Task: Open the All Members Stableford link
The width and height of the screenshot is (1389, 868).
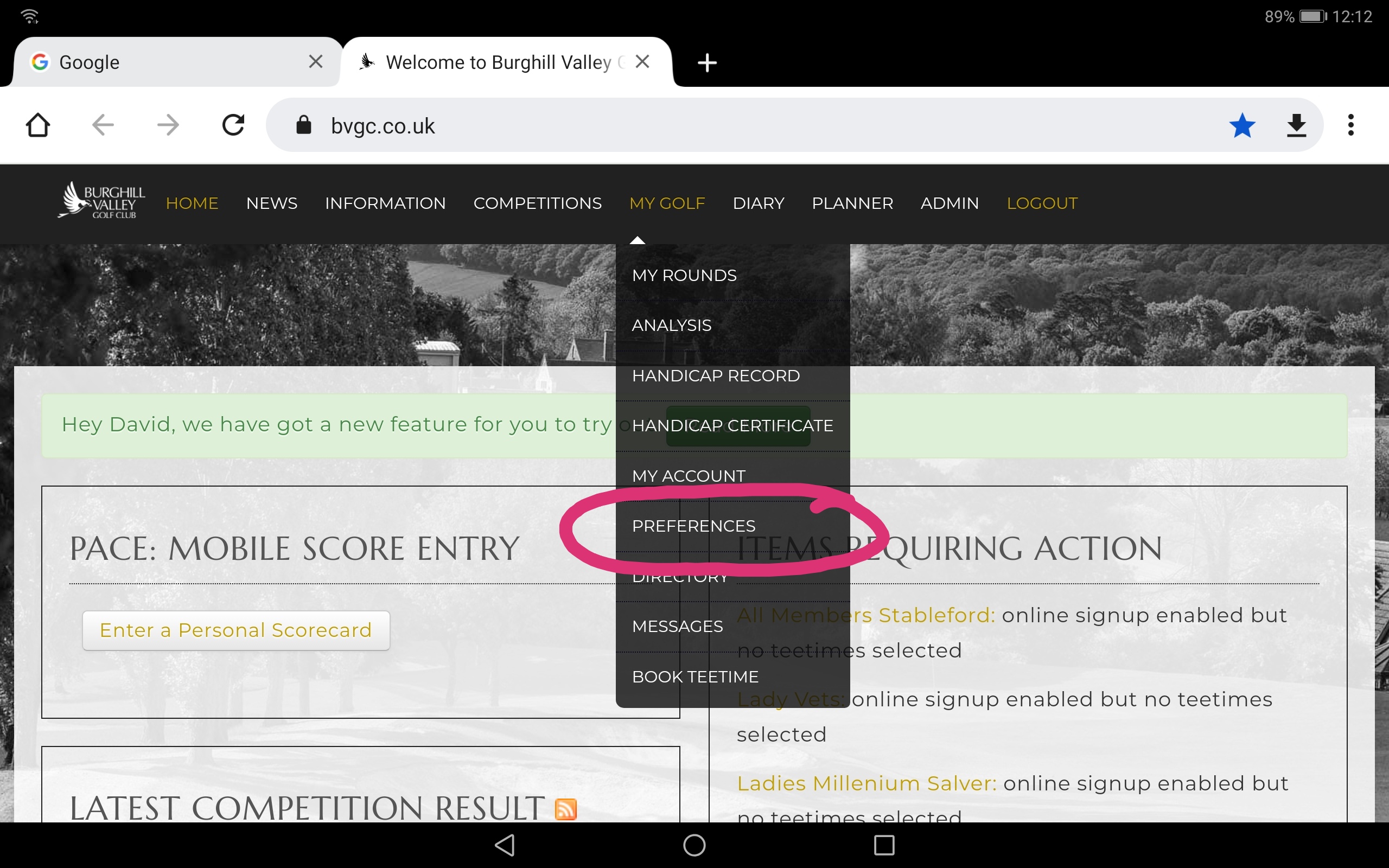Action: (x=865, y=615)
